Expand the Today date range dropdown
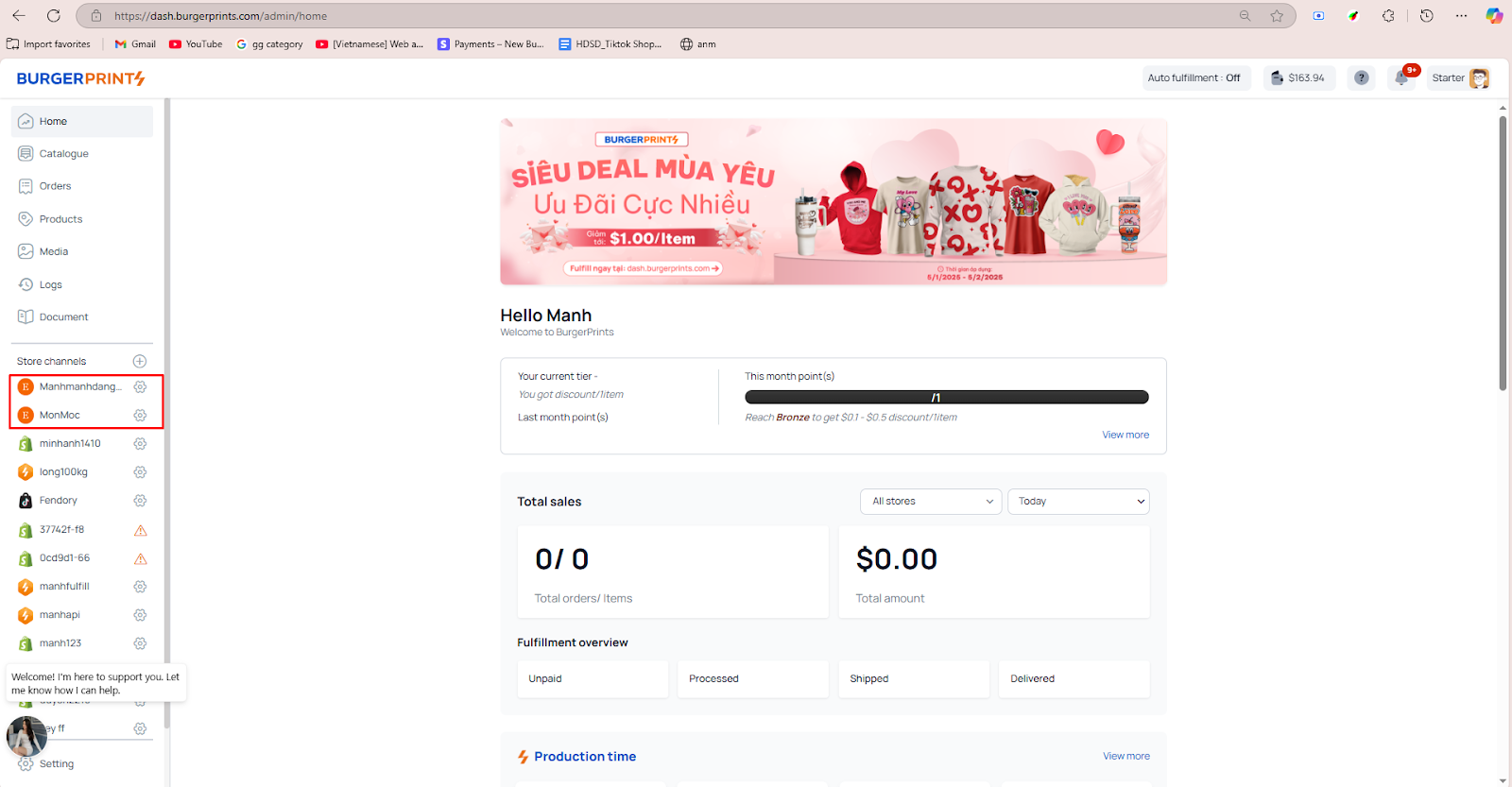This screenshot has width=1512, height=787. (x=1078, y=502)
